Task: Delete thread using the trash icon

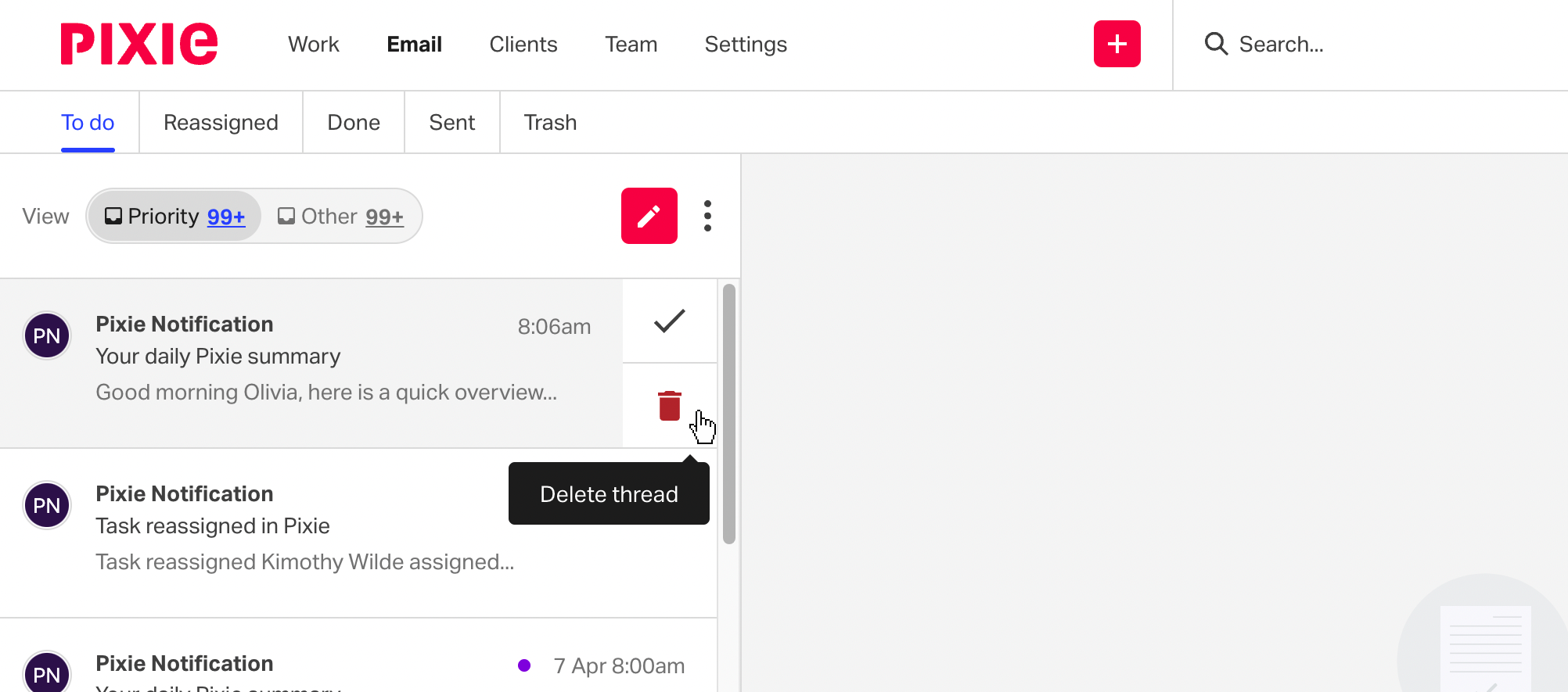Action: pos(670,406)
